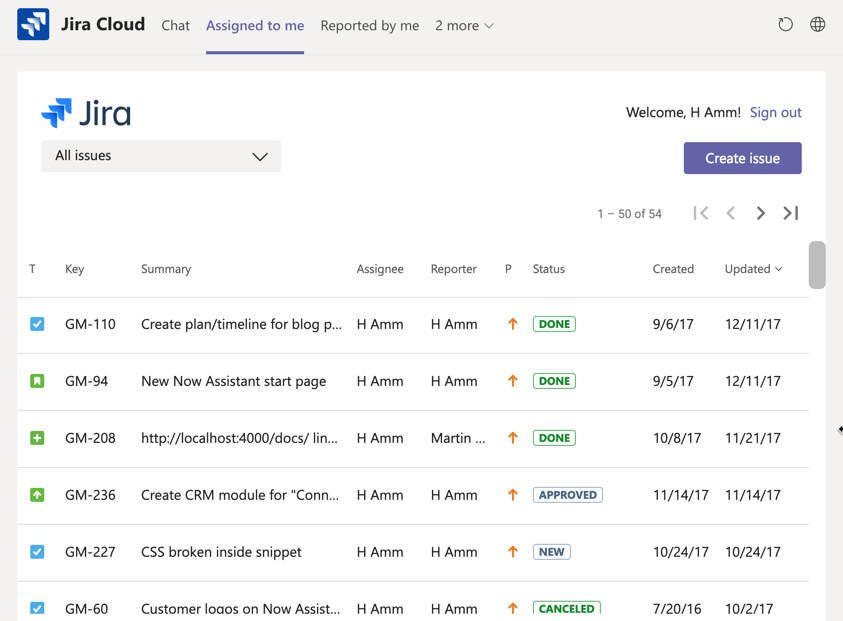Viewport: 843px width, 621px height.
Task: Reload the tab with the refresh icon
Action: (x=785, y=24)
